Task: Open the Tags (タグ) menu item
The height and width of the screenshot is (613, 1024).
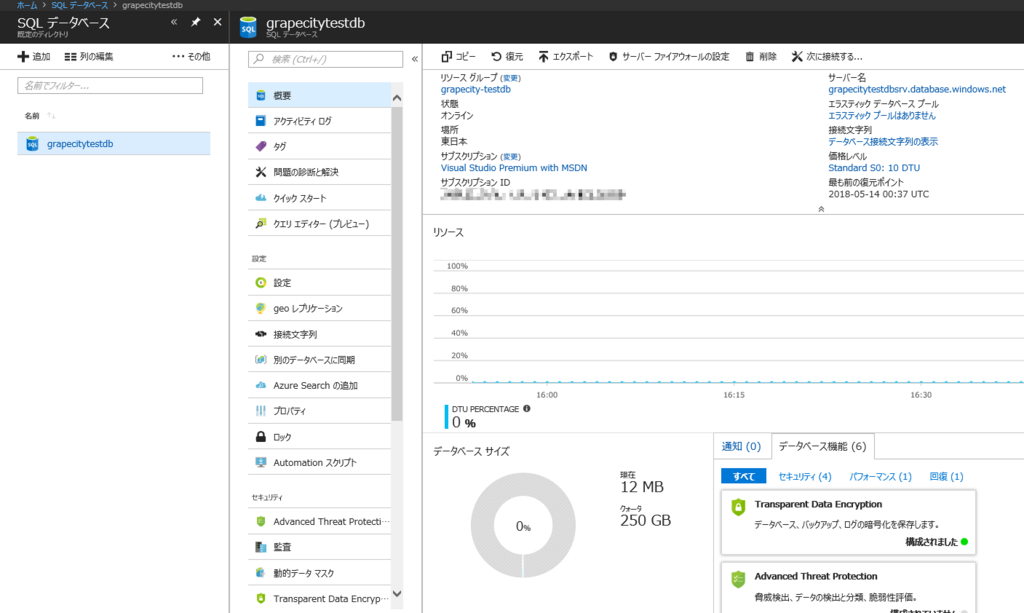Action: (319, 147)
